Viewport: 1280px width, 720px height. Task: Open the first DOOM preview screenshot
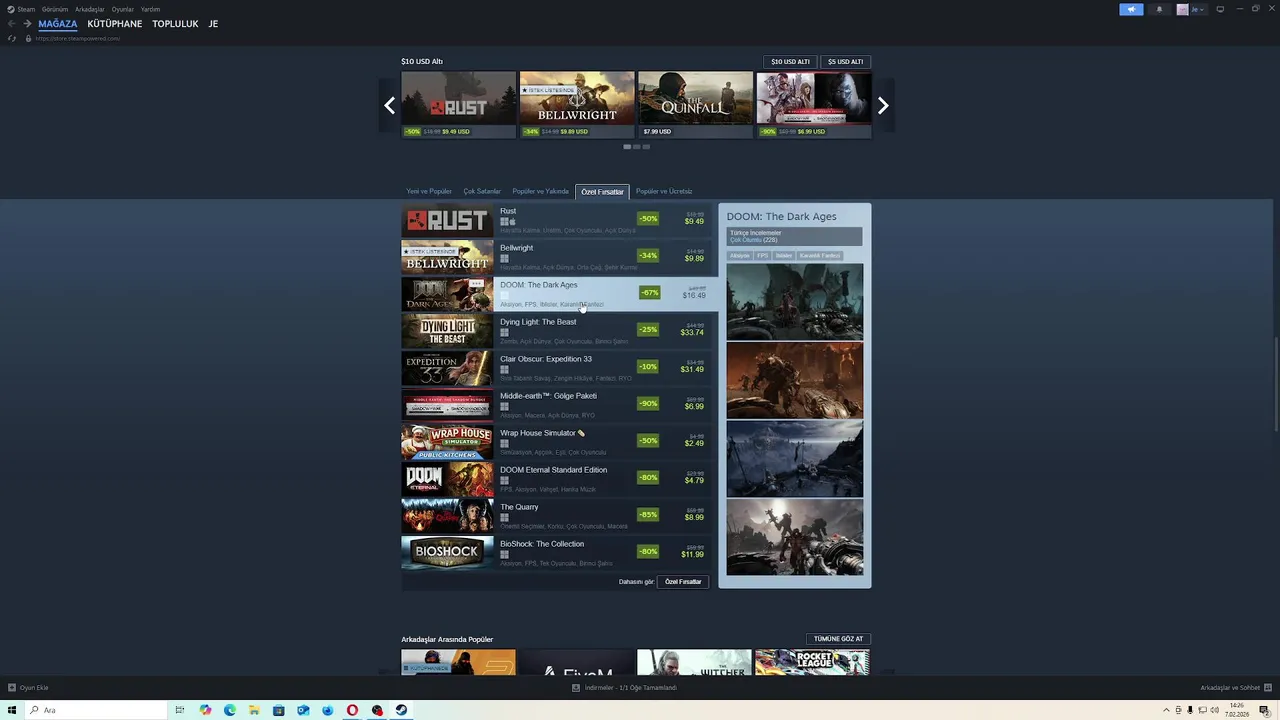pos(795,302)
